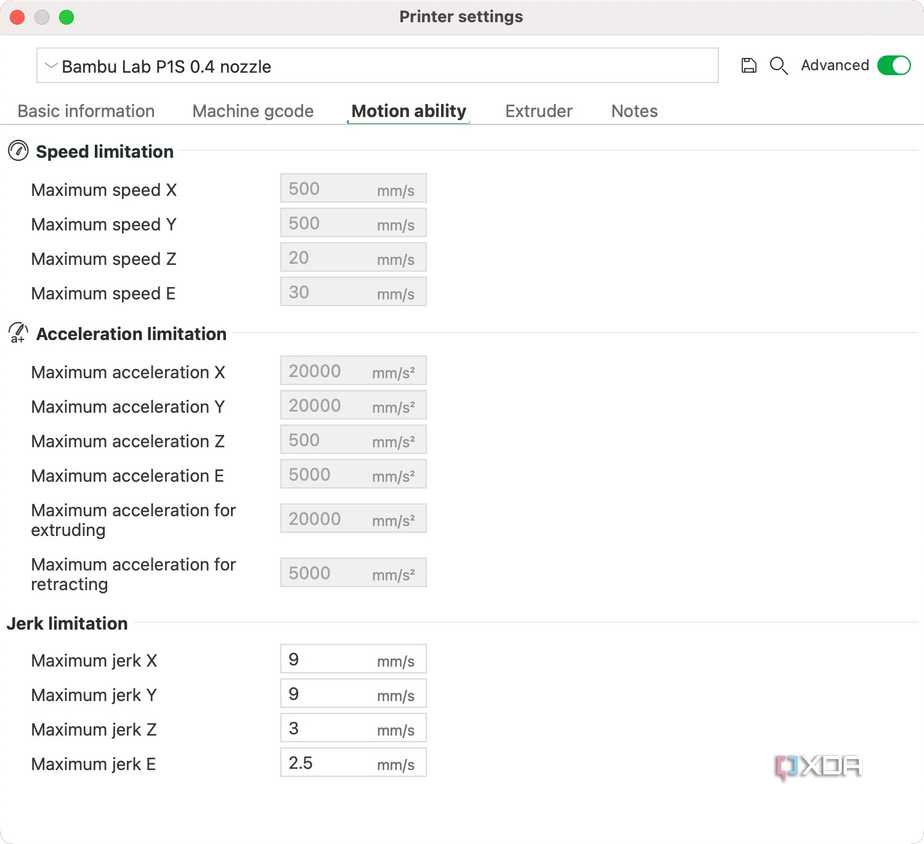The height and width of the screenshot is (844, 924).
Task: Click the Maximum speed Y field
Action: click(353, 223)
